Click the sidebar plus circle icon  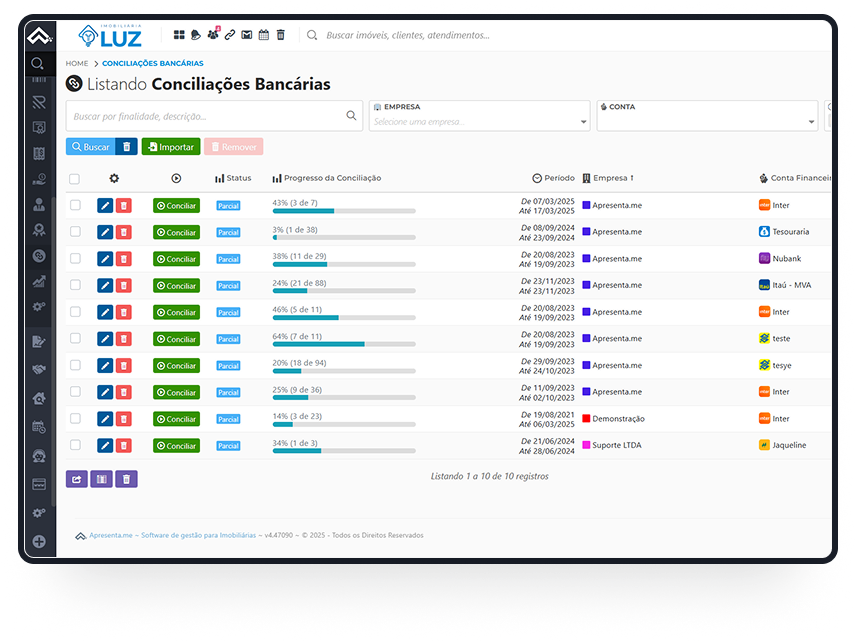[x=39, y=542]
